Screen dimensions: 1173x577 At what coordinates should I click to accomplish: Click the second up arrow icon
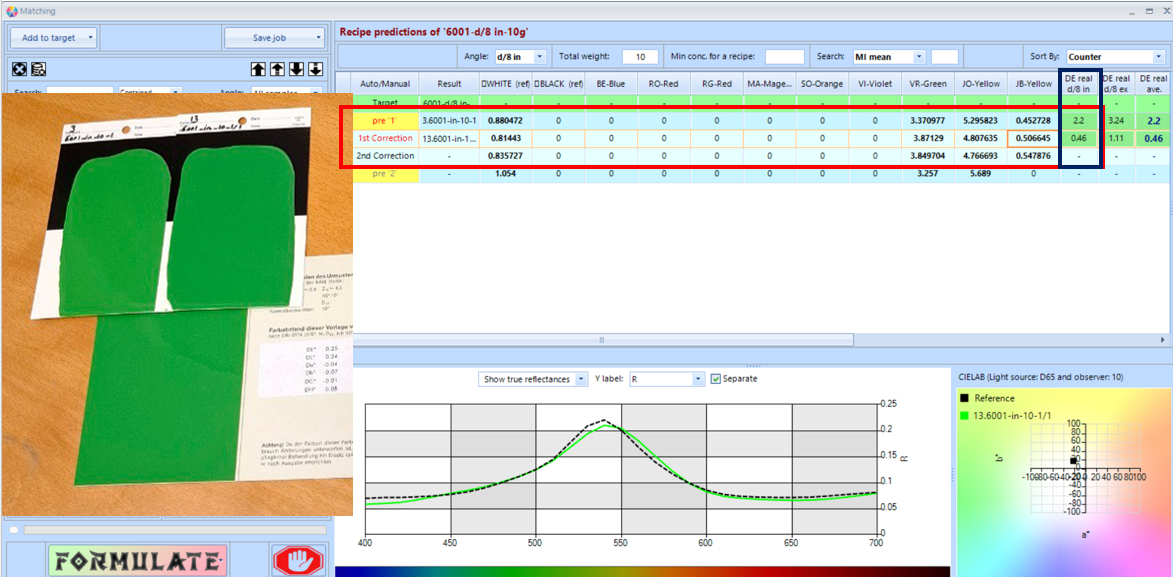(x=277, y=69)
